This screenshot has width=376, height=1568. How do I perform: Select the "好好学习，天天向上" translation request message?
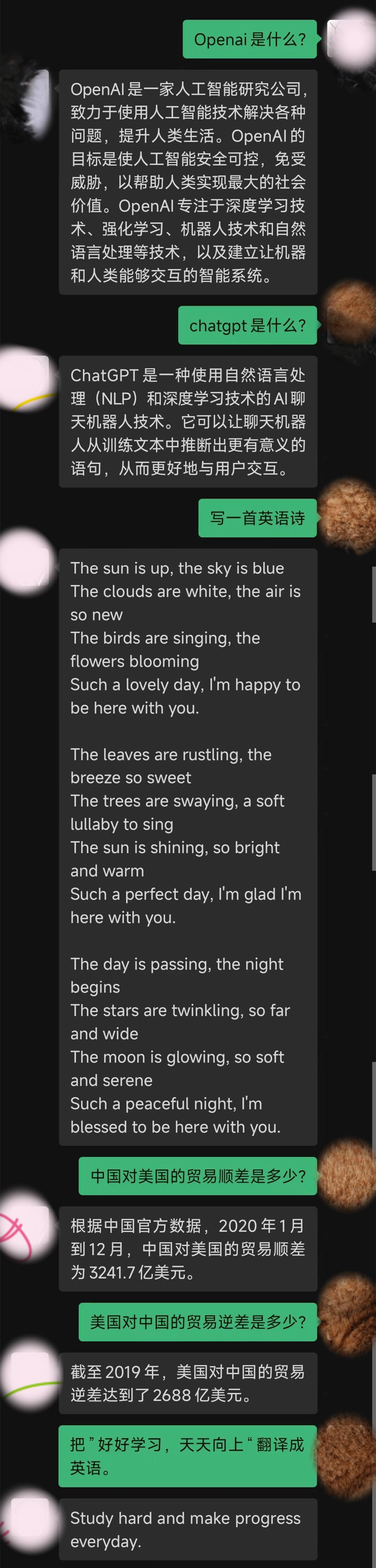pos(187,1456)
